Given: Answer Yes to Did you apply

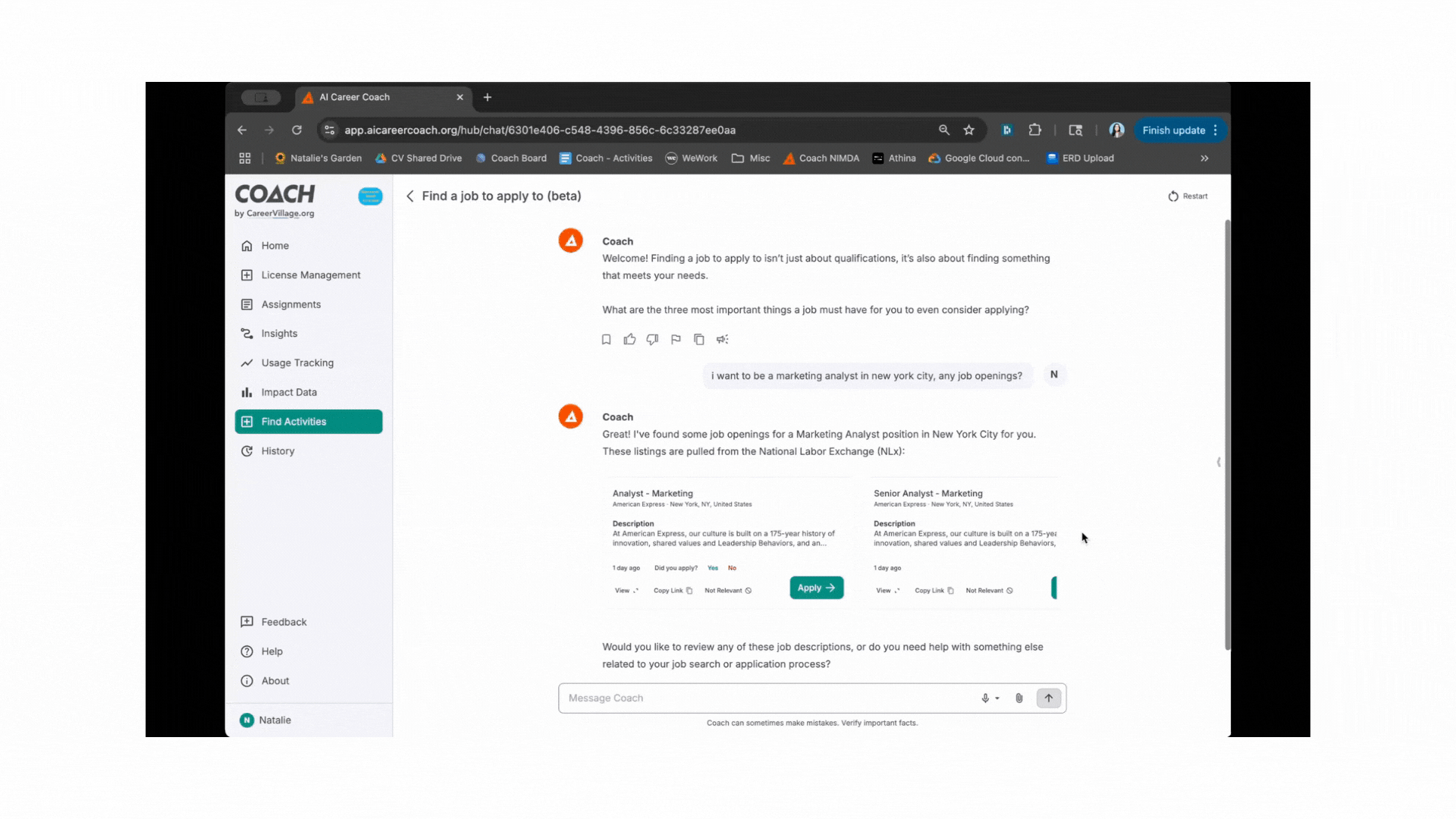Looking at the screenshot, I should click(x=713, y=568).
